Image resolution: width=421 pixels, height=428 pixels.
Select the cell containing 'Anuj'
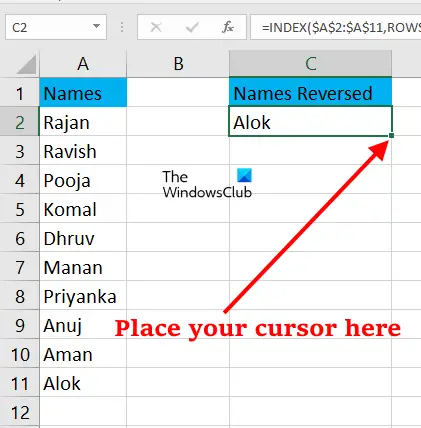83,324
